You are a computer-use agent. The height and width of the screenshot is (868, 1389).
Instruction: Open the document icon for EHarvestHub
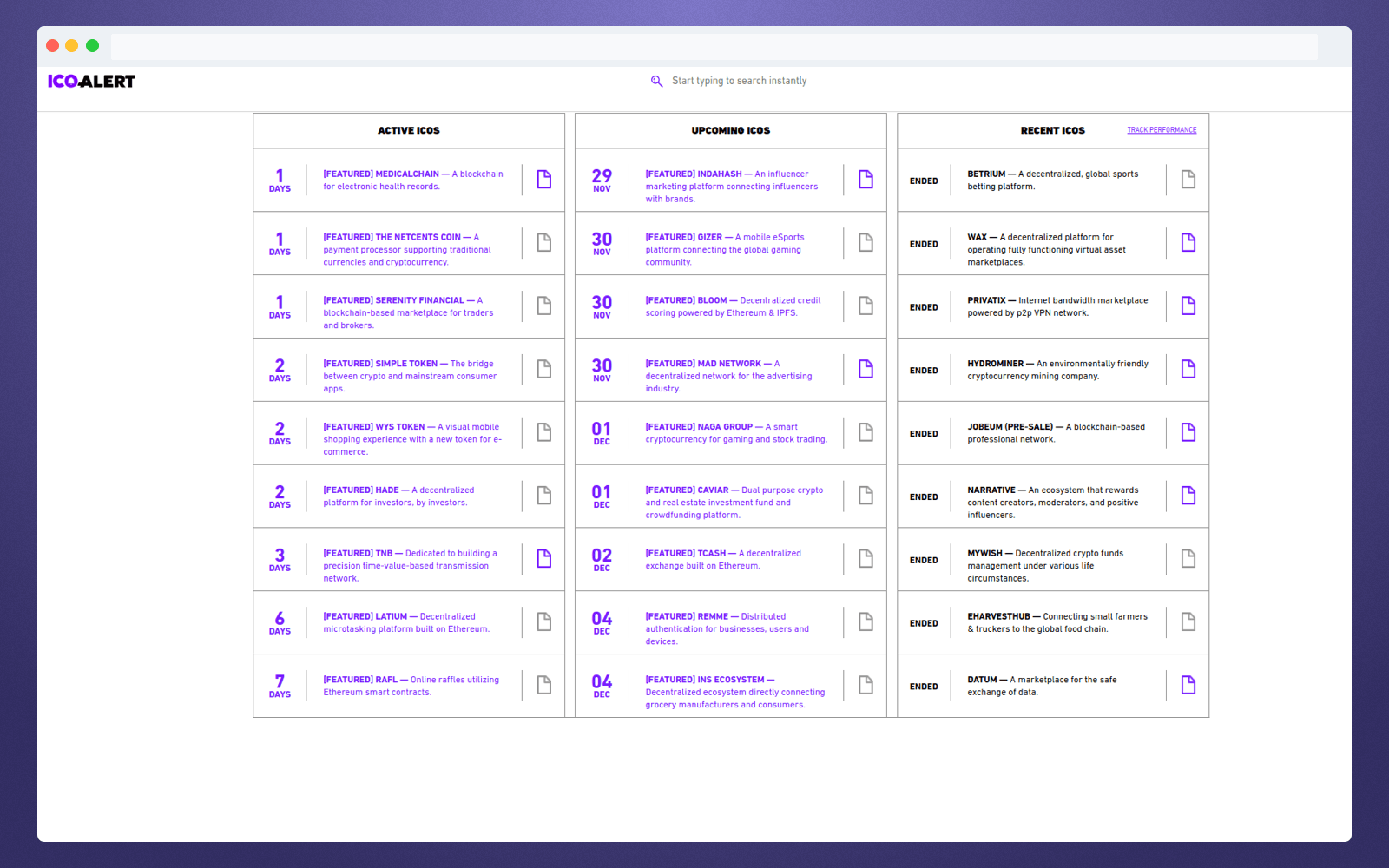tap(1188, 622)
